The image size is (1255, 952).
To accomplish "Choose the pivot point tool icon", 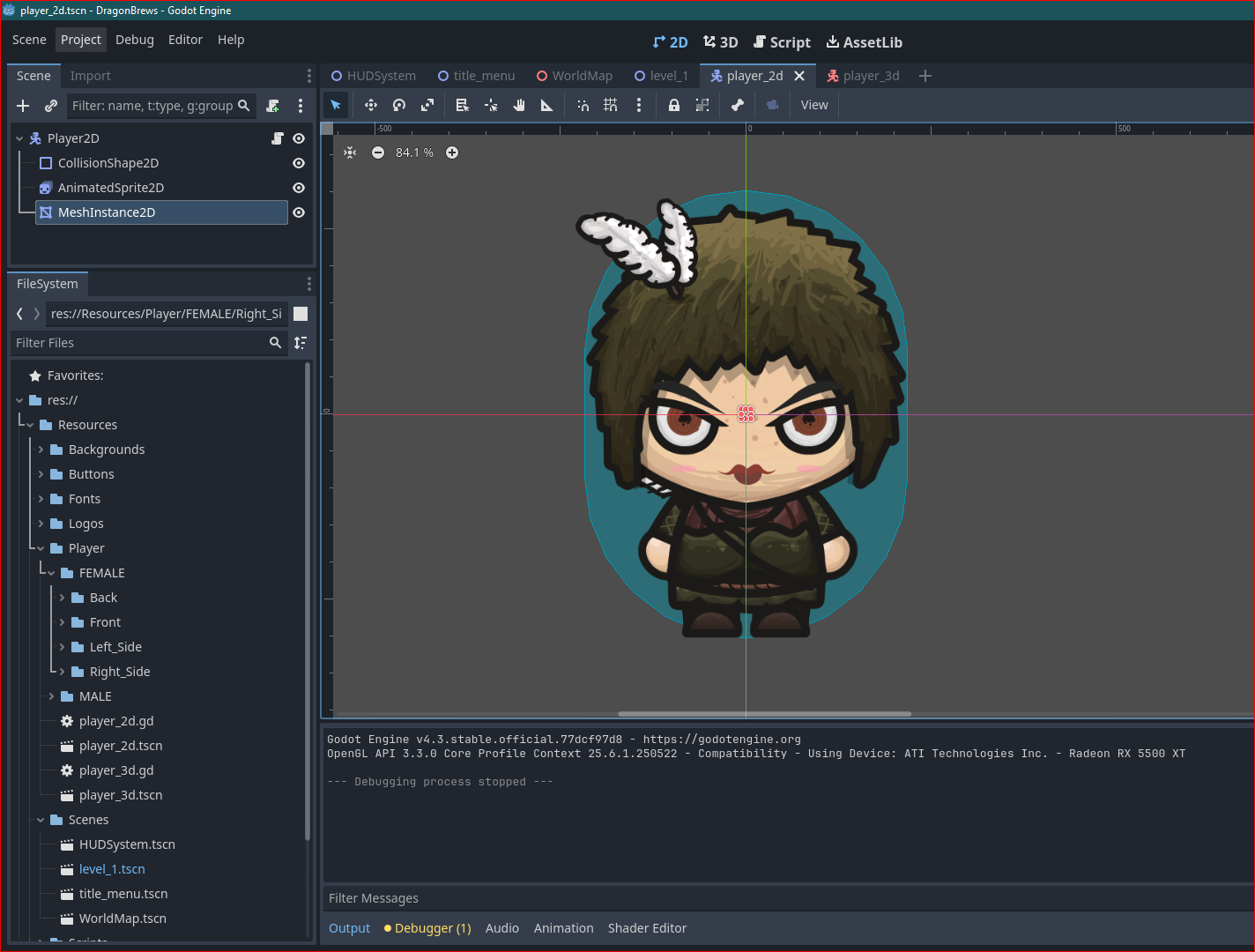I will (491, 105).
